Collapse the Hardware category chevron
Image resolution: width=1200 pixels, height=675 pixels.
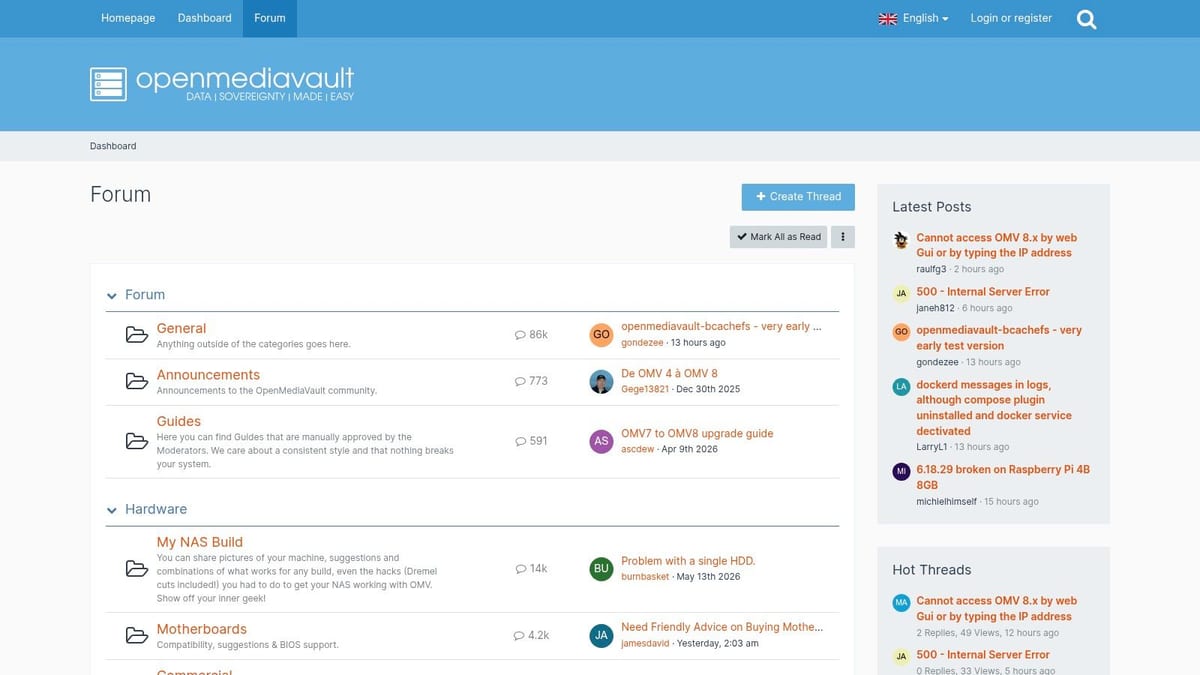112,510
